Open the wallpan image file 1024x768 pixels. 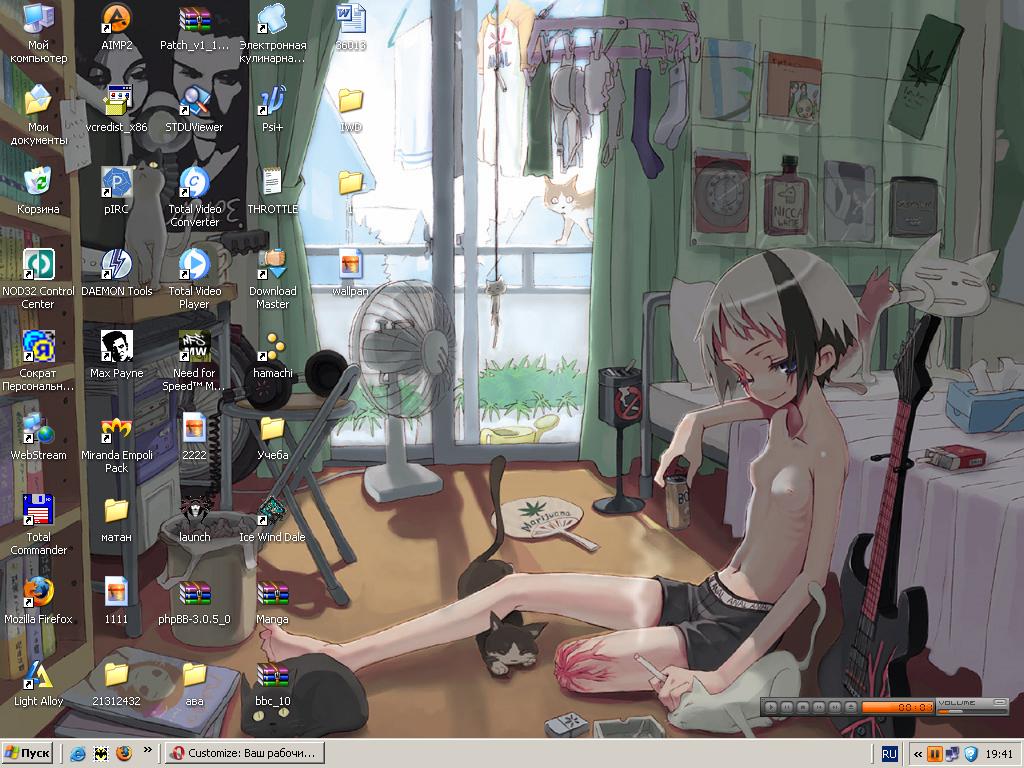pyautogui.click(x=351, y=274)
